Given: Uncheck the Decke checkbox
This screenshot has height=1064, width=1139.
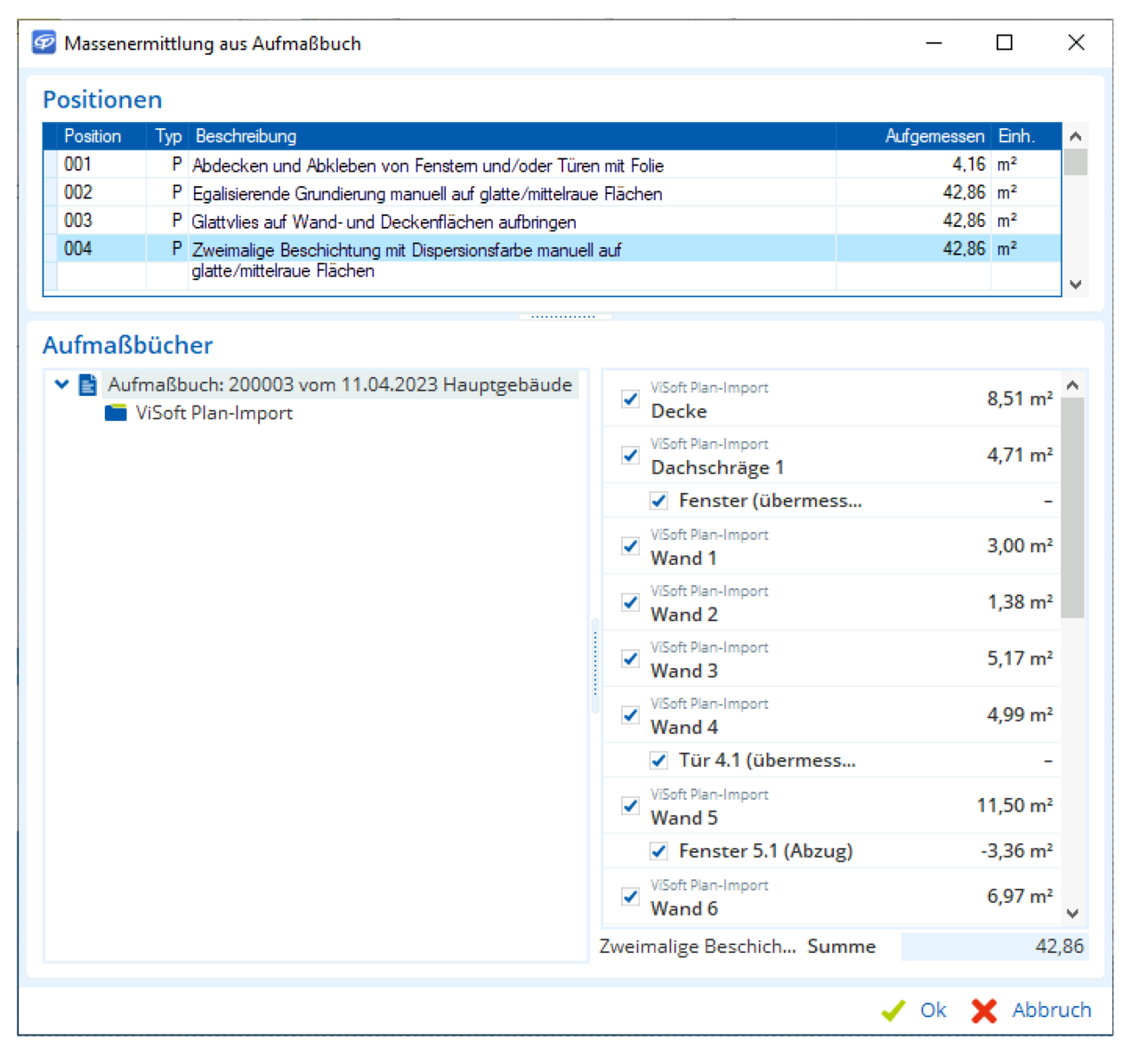Looking at the screenshot, I should [631, 399].
